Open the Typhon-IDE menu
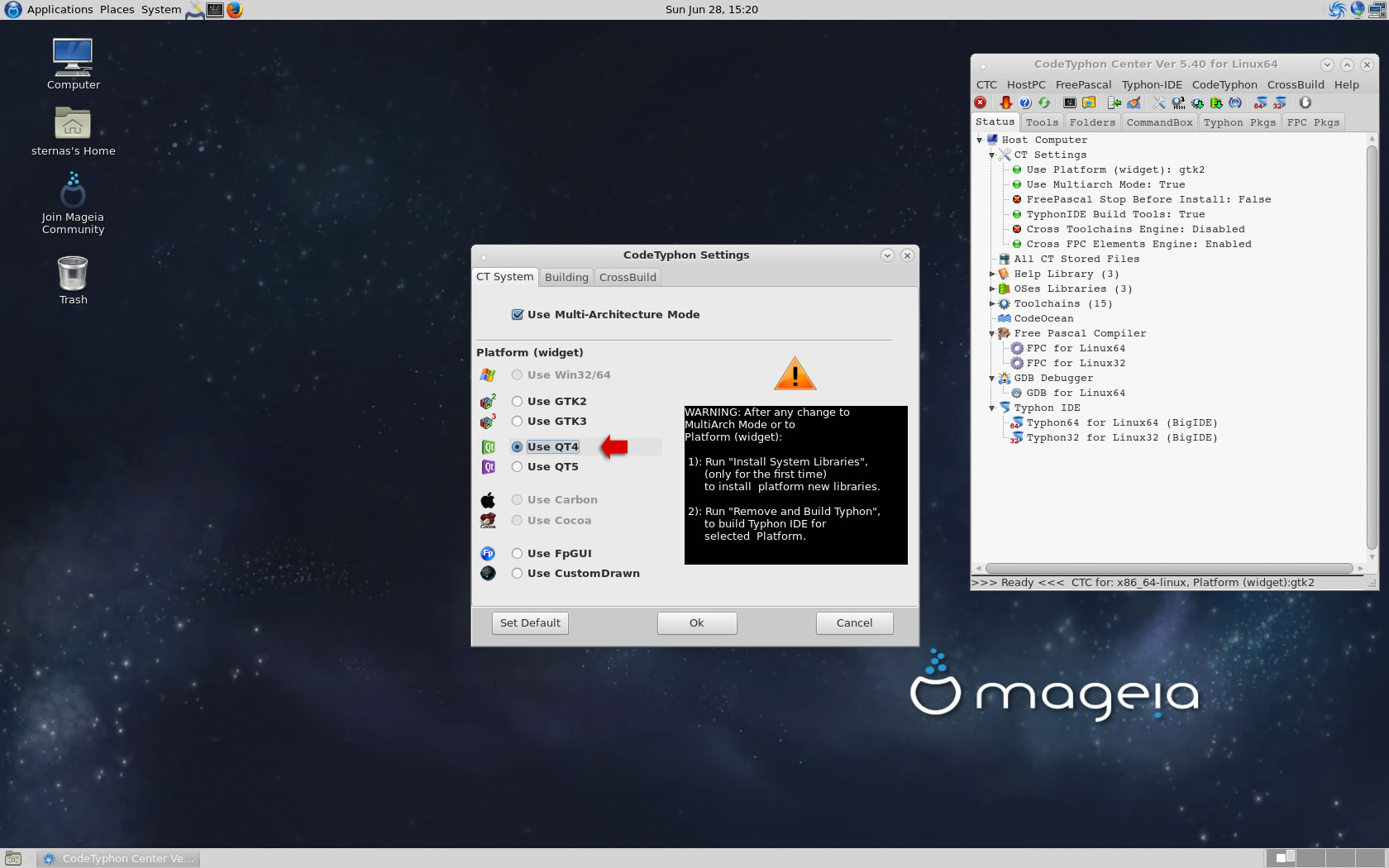The image size is (1389, 868). (x=1152, y=84)
